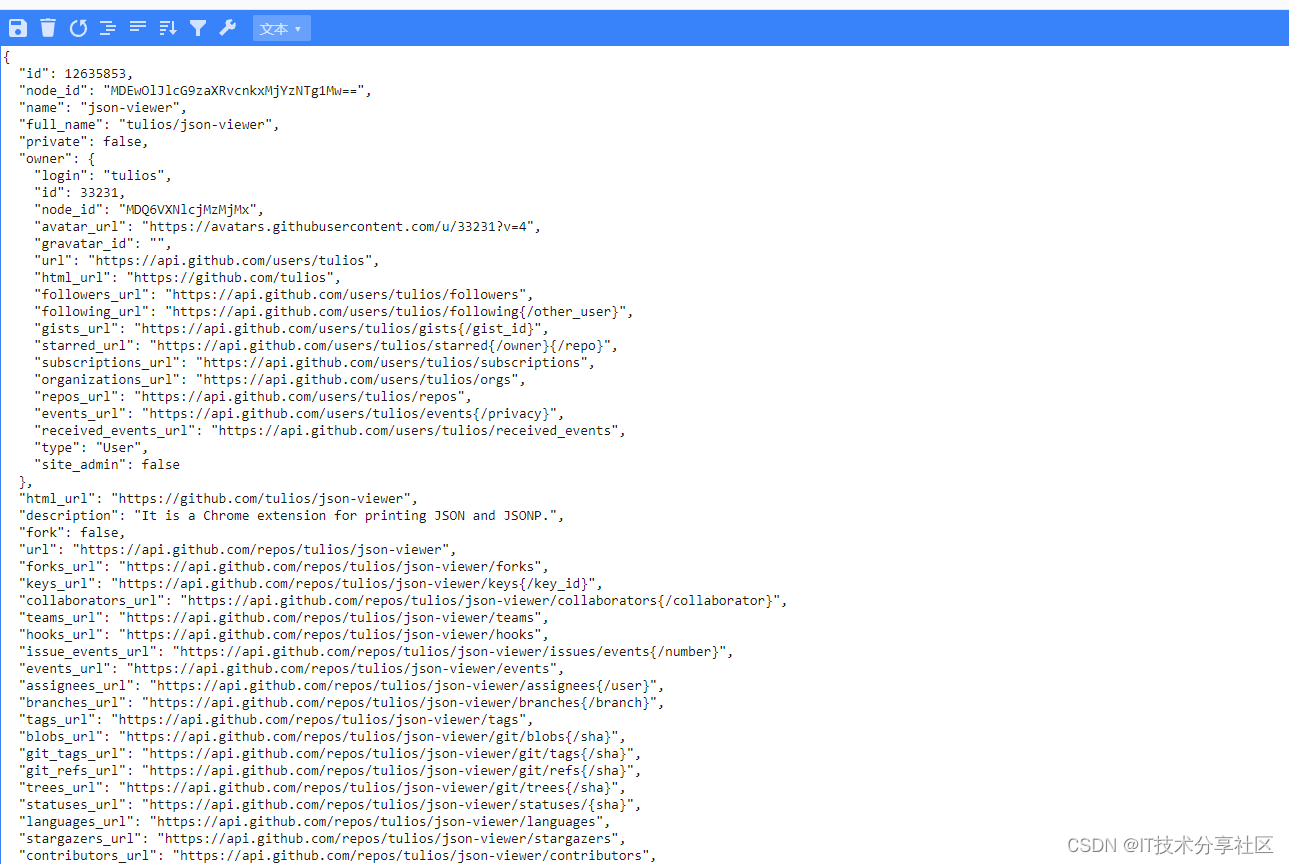
Task: Open the 文本 mode dropdown
Action: point(281,28)
